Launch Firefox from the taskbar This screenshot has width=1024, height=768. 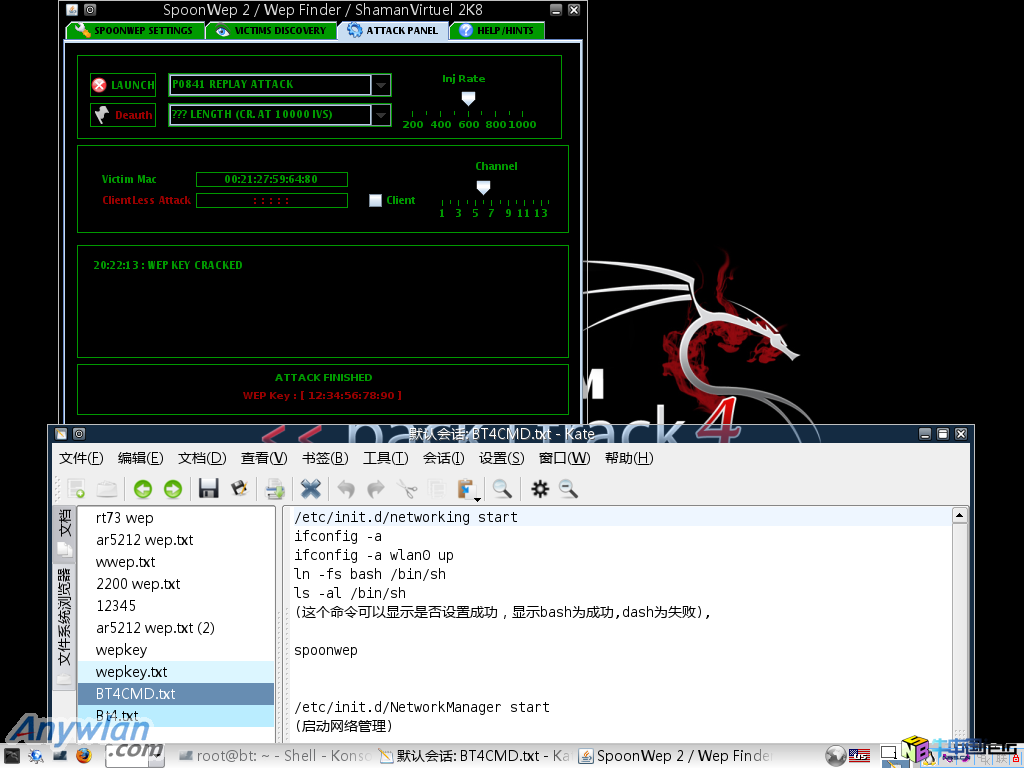click(x=84, y=755)
